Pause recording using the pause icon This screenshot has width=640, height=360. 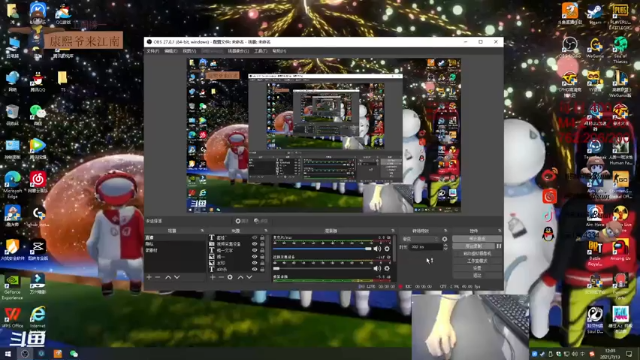click(x=499, y=246)
